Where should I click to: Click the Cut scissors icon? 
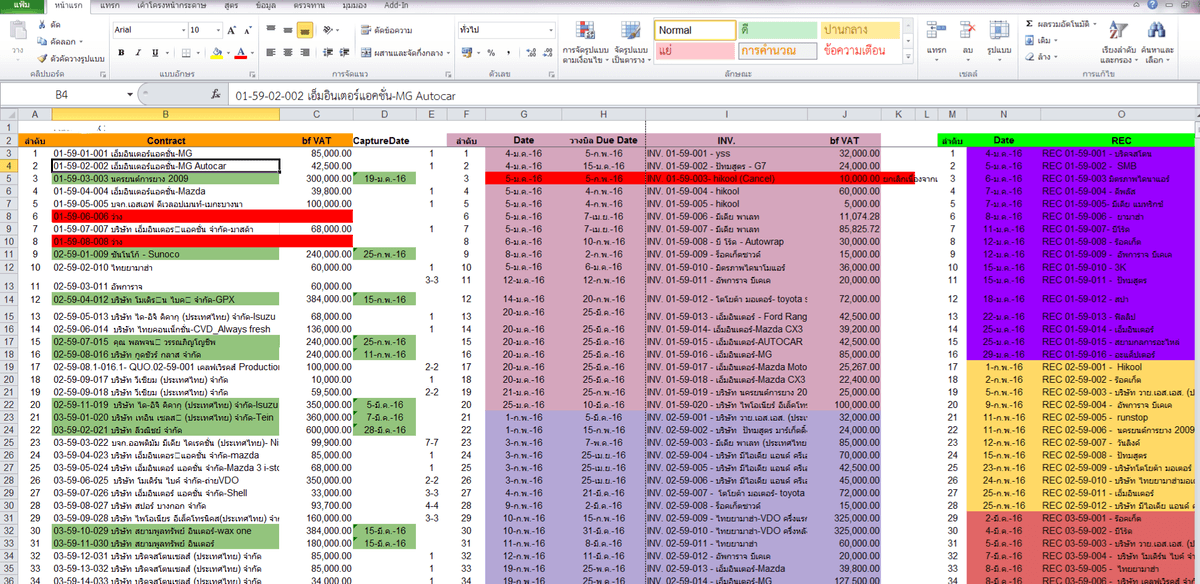[42, 23]
